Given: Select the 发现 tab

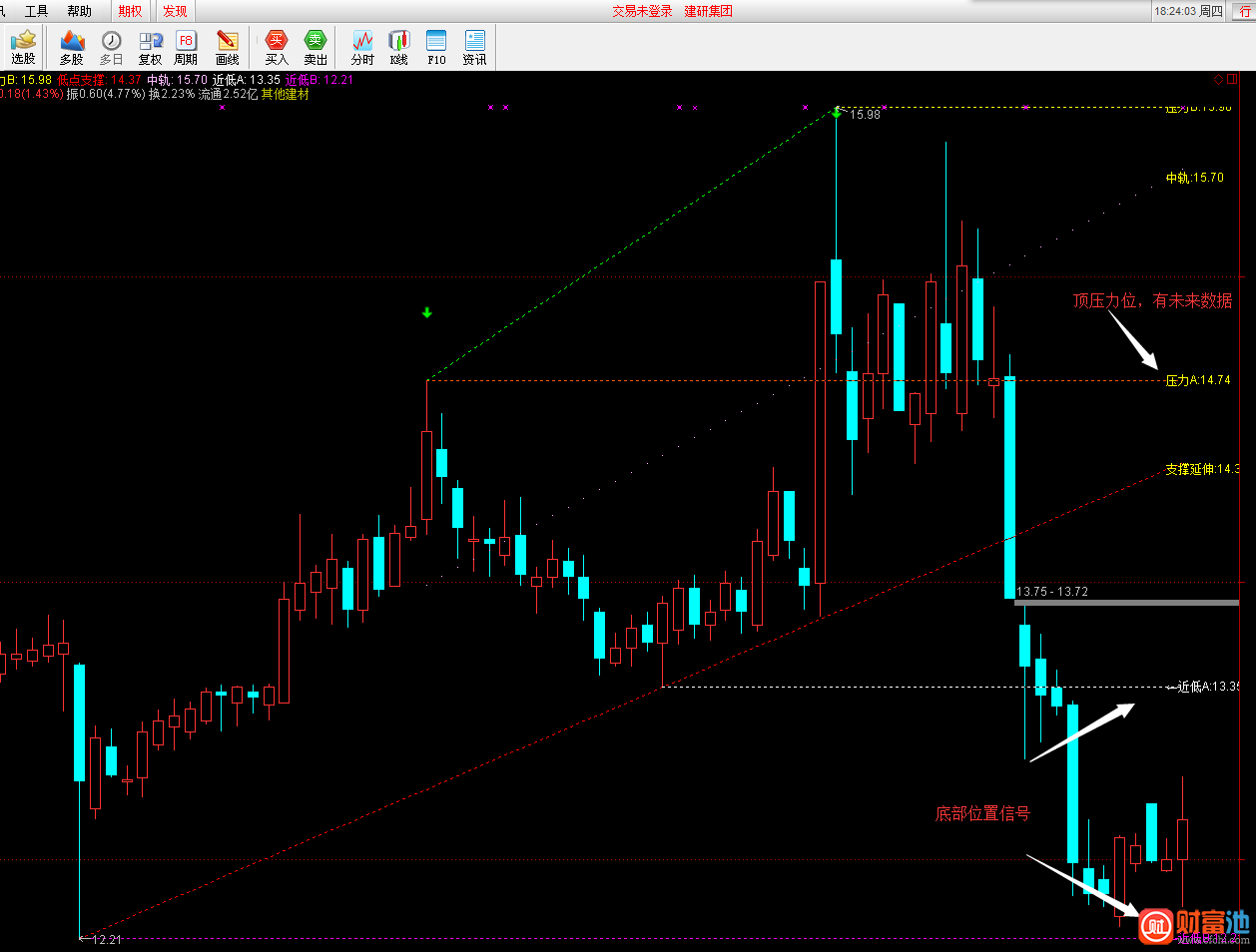Looking at the screenshot, I should coord(175,11).
